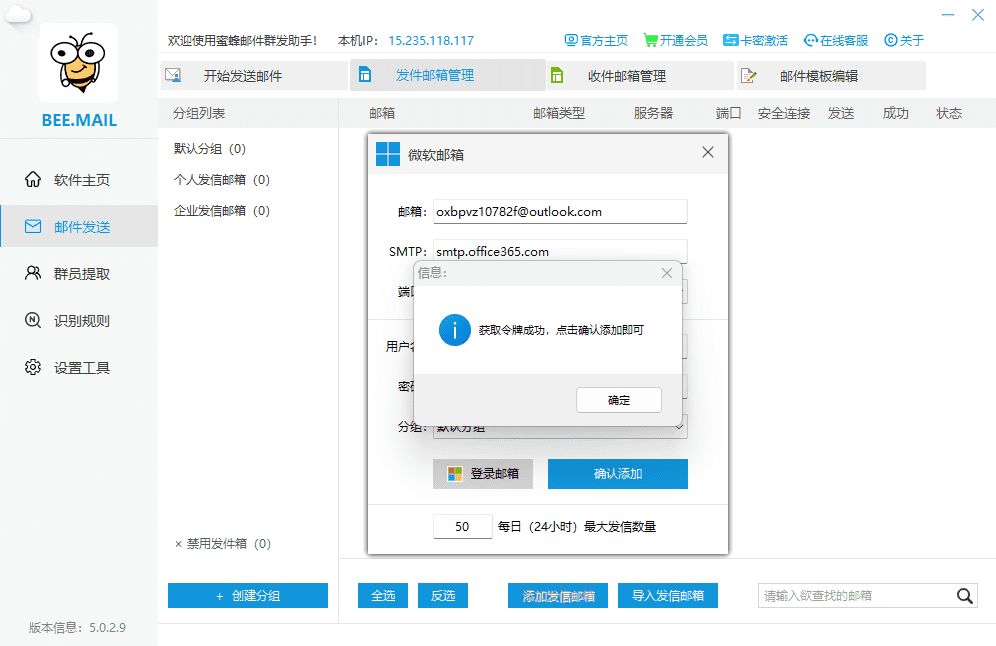The width and height of the screenshot is (996, 646).
Task: Select 个人发信邮箱 (0) group
Action: (x=222, y=180)
